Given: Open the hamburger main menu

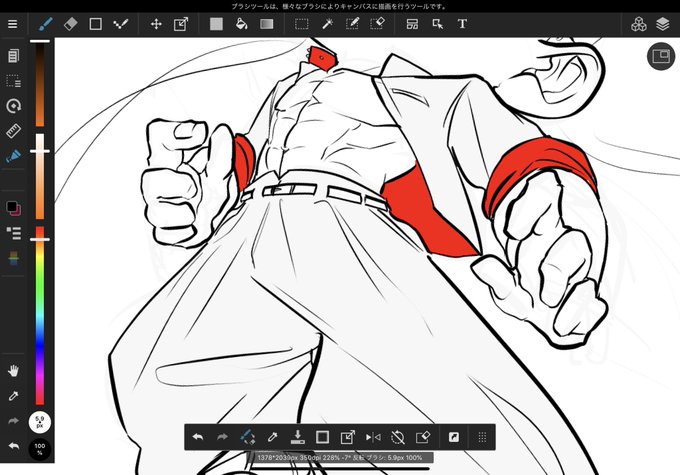Looking at the screenshot, I should (13, 24).
